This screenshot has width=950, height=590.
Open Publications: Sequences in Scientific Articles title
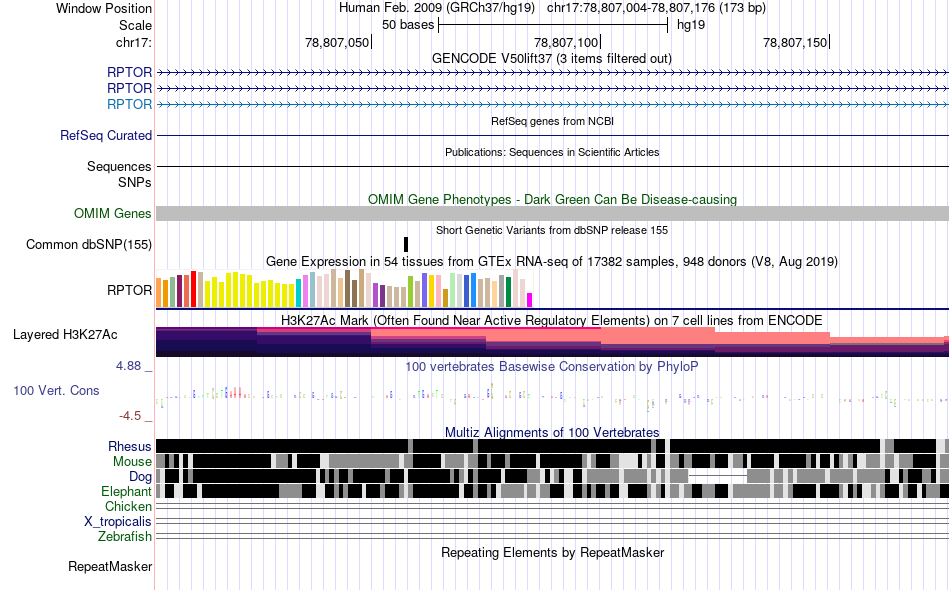point(552,152)
